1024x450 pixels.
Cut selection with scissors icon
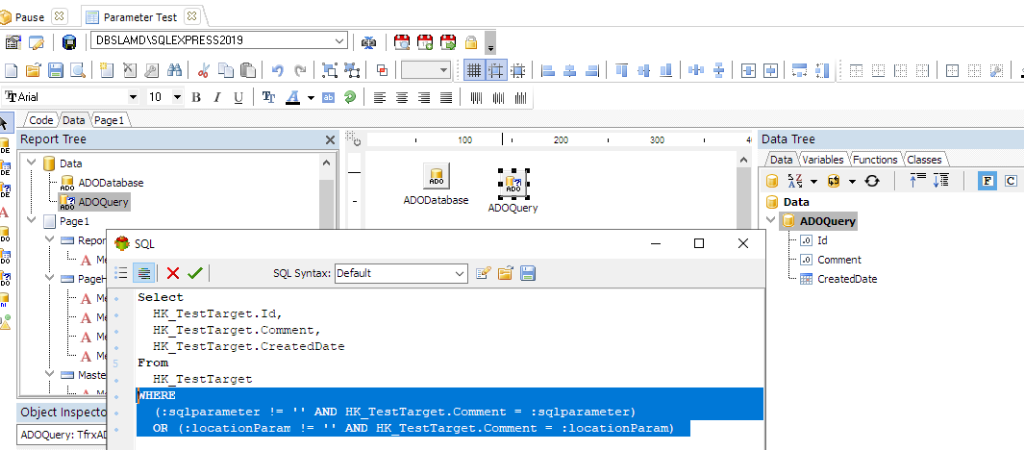point(203,70)
